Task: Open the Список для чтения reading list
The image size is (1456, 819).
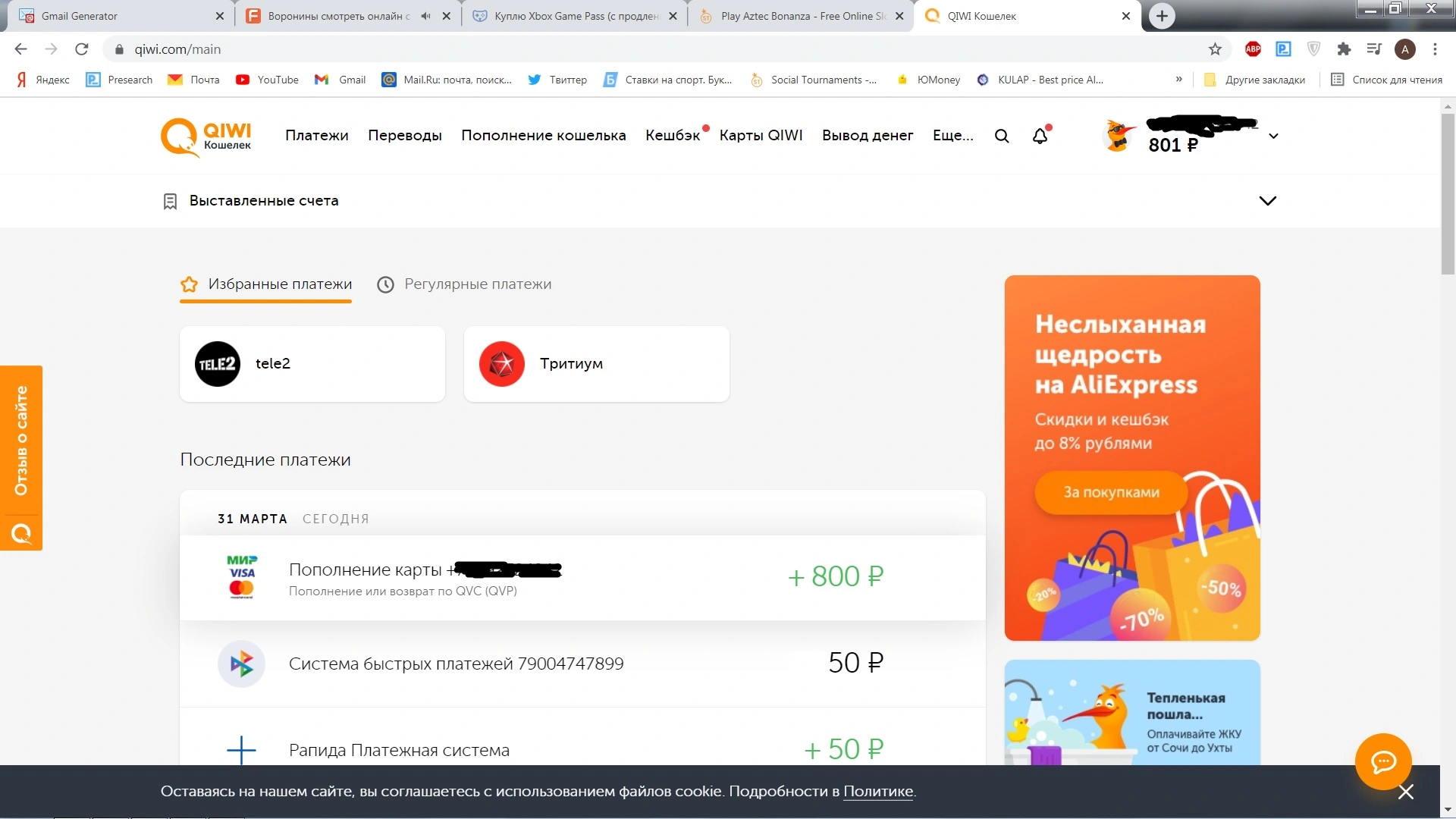Action: point(1386,80)
